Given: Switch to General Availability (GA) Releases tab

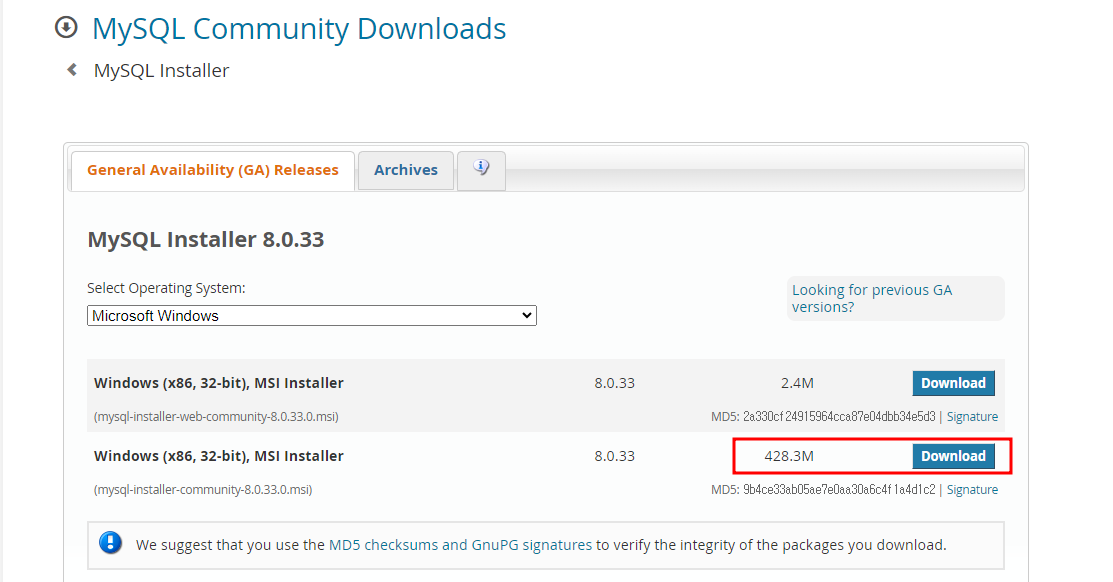Looking at the screenshot, I should 213,170.
